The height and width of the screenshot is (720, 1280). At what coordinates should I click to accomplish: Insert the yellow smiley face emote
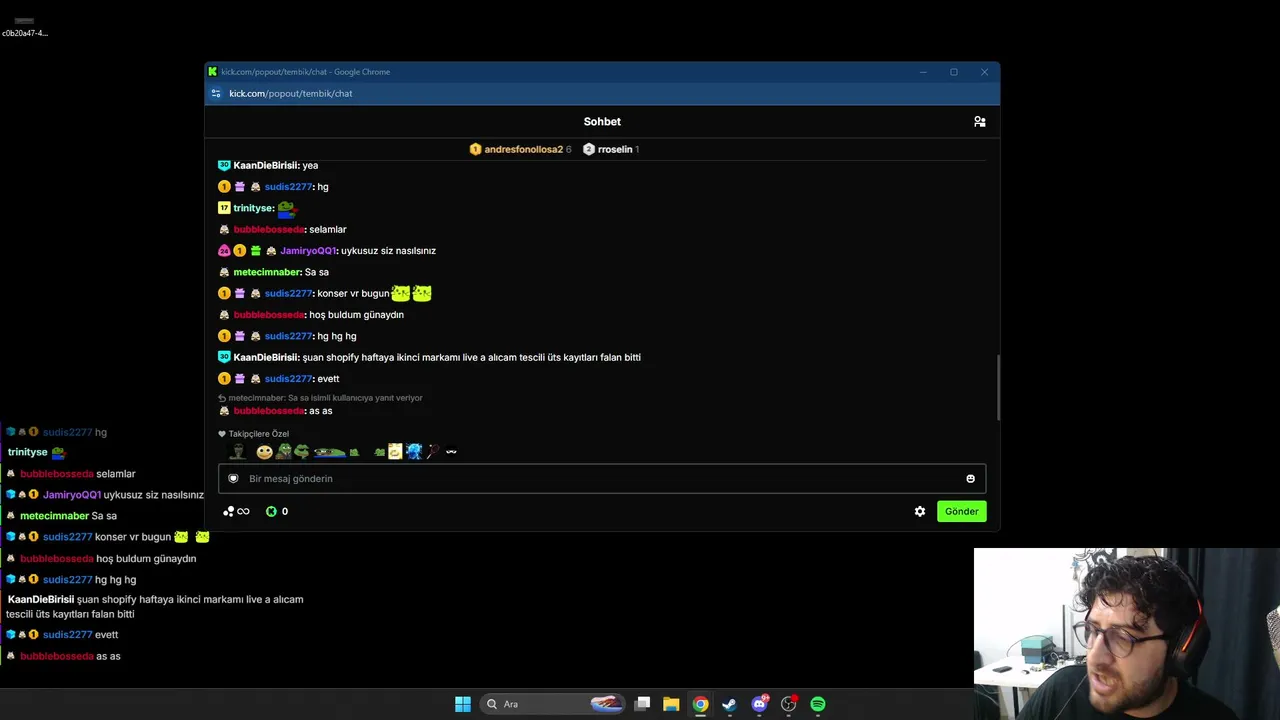point(264,452)
